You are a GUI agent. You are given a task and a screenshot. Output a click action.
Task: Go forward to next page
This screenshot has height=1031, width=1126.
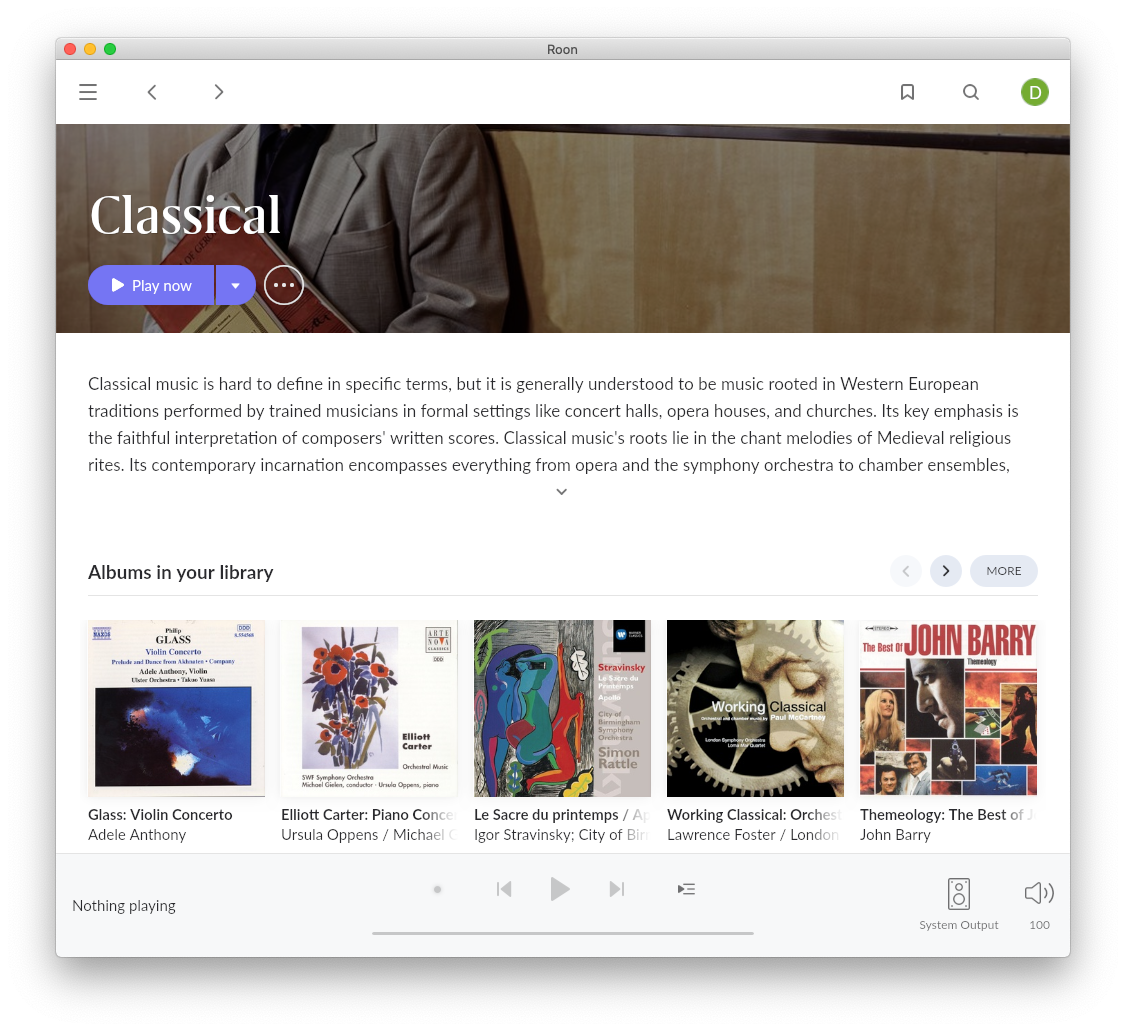click(219, 92)
